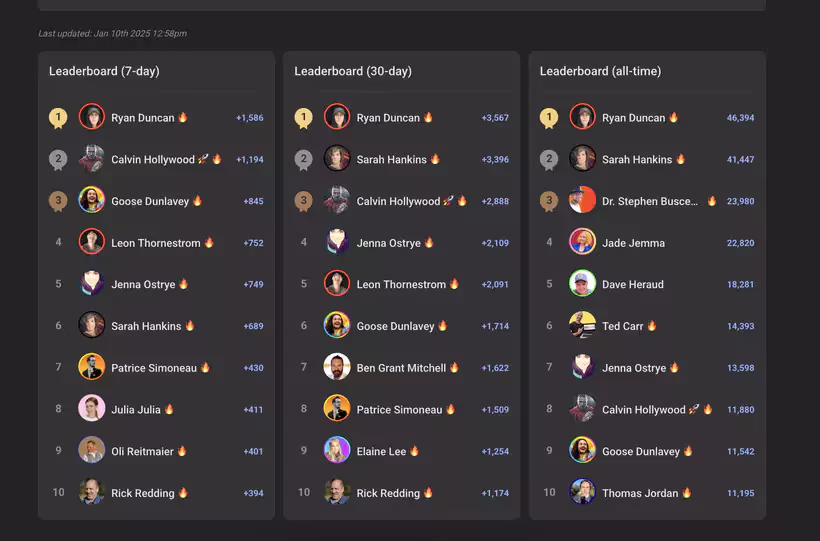Click the Leaderboard (all-time) heading
This screenshot has height=541, width=820.
[x=600, y=71]
